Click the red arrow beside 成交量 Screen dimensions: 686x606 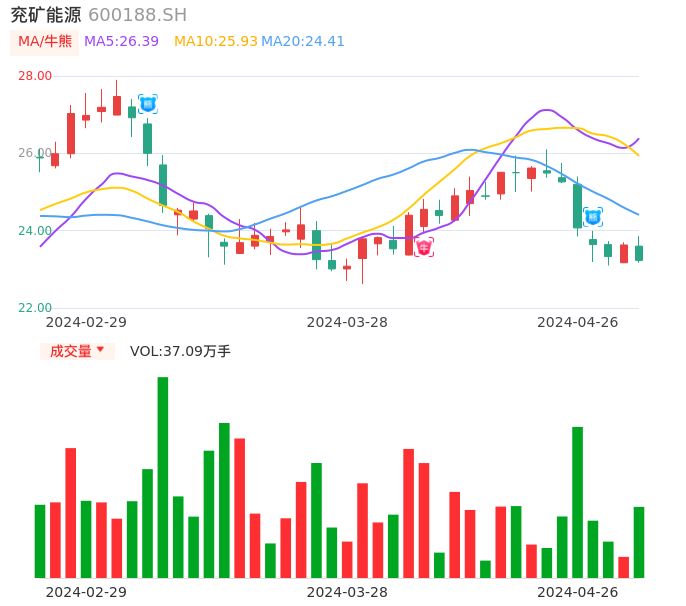100,350
